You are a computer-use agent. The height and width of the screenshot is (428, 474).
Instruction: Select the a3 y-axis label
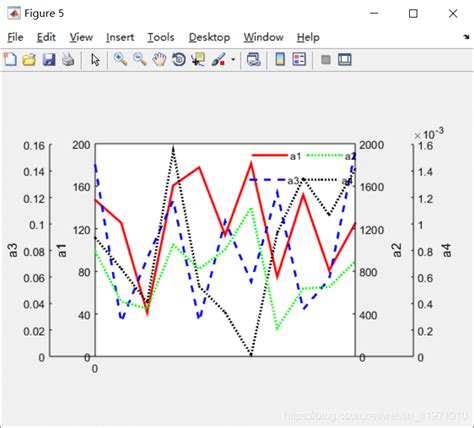[x=12, y=250]
